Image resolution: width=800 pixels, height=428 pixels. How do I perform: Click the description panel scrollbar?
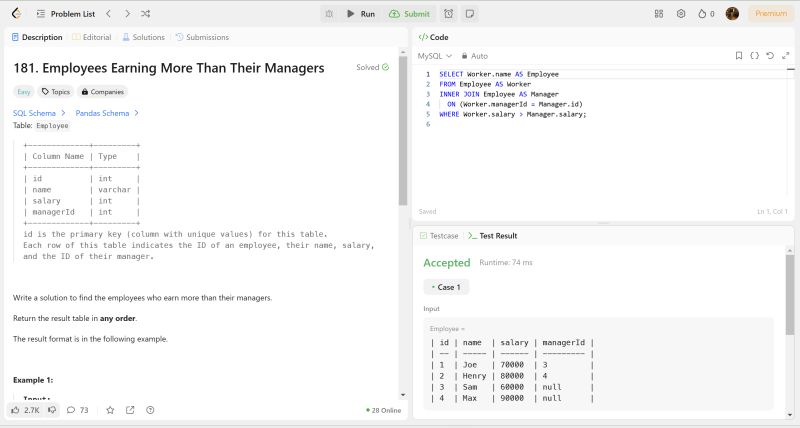click(x=403, y=131)
